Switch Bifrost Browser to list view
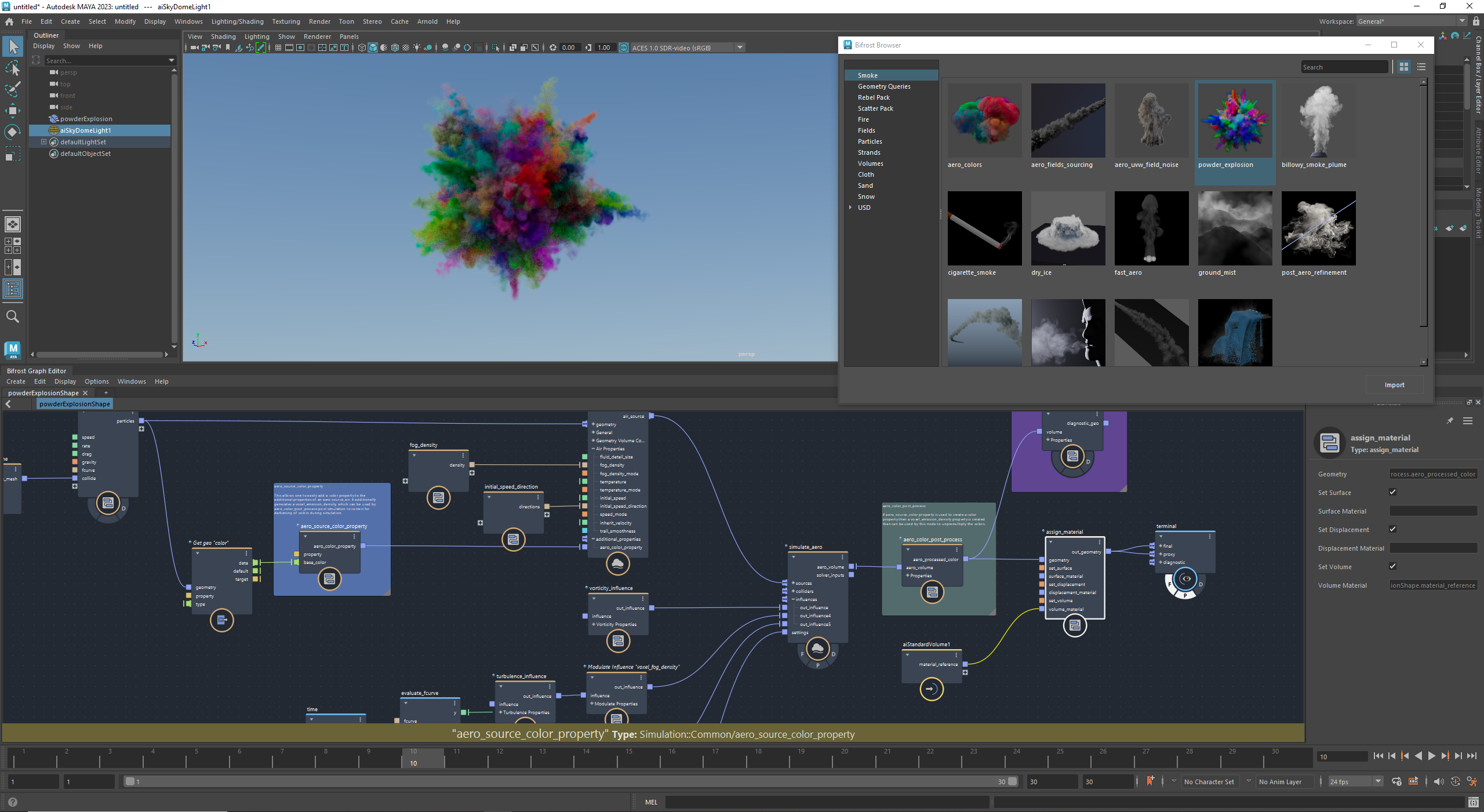Image resolution: width=1484 pixels, height=812 pixels. coord(1422,67)
